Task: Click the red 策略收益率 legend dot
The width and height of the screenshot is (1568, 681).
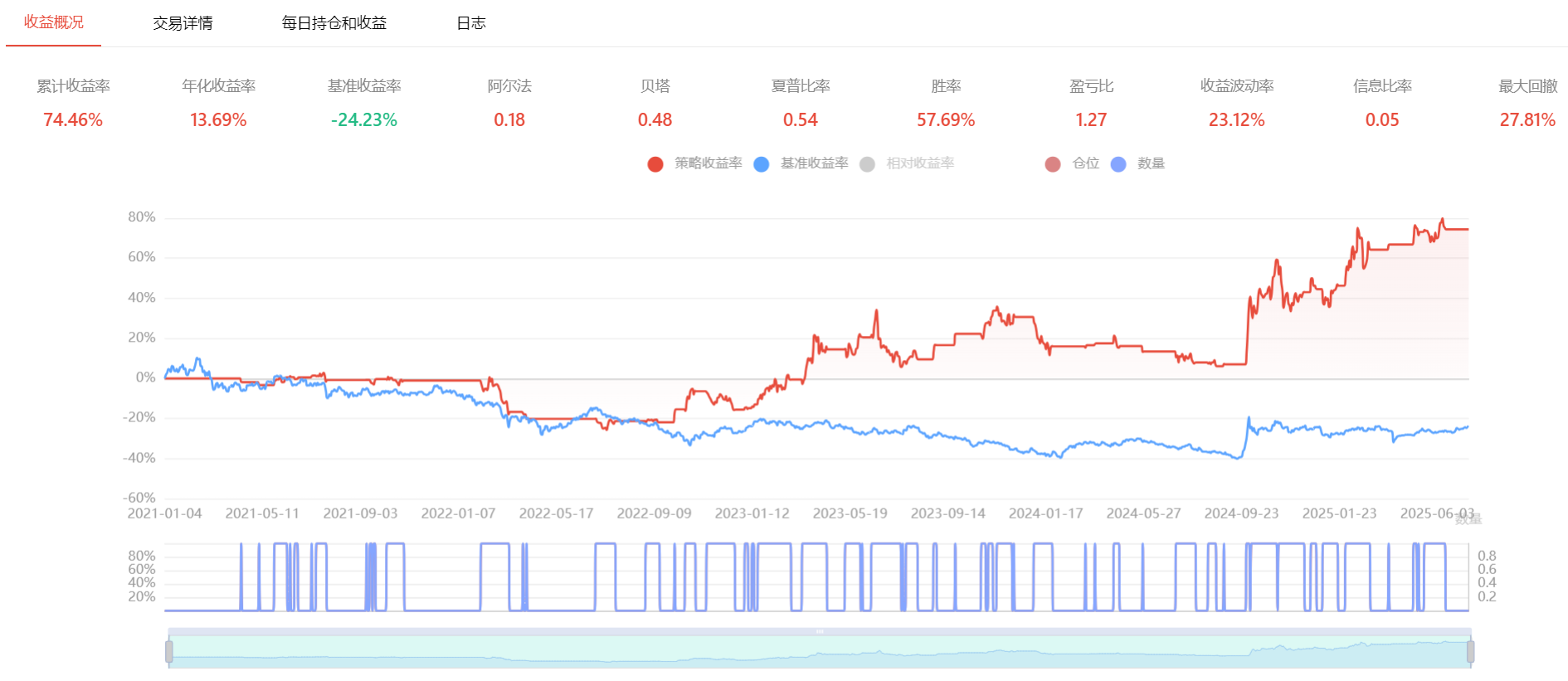Action: pos(655,164)
